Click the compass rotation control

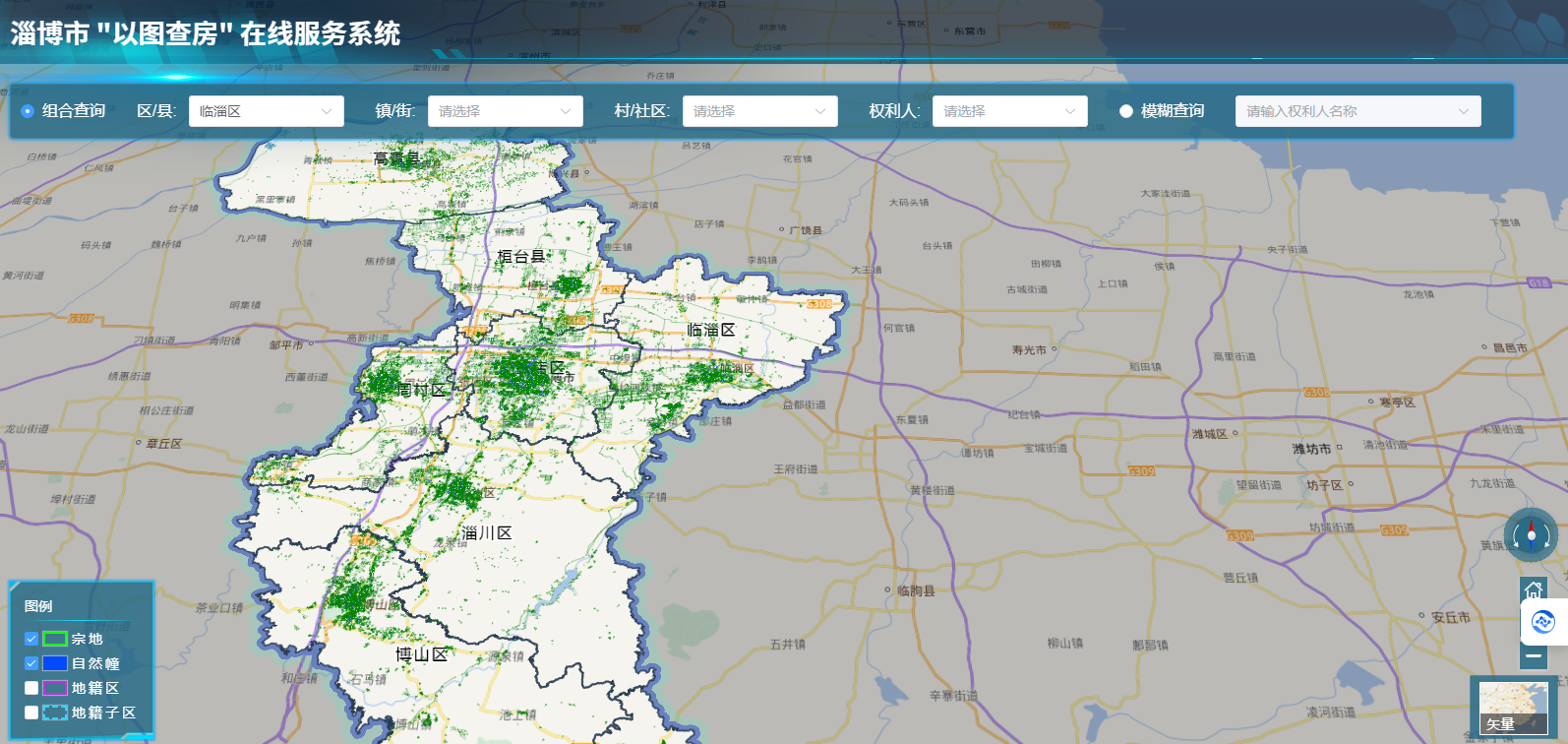click(x=1531, y=535)
